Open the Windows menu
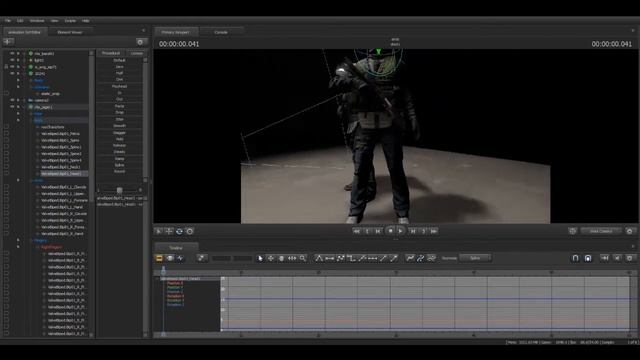640x360 pixels. click(37, 20)
